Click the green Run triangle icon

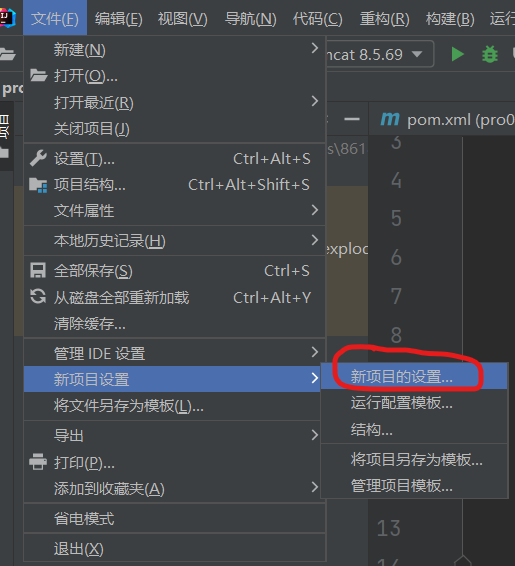458,55
